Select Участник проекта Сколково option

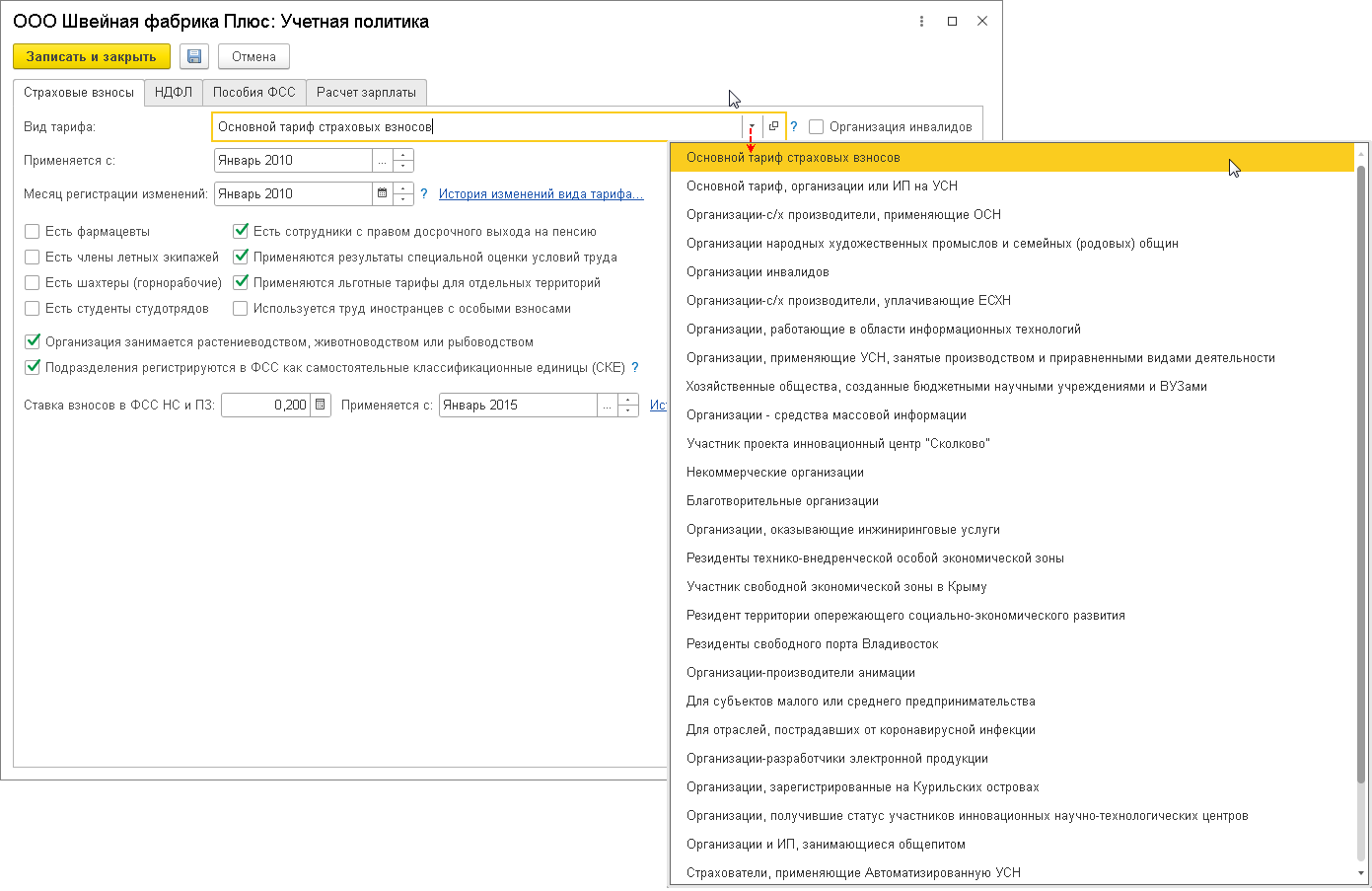coord(1012,443)
